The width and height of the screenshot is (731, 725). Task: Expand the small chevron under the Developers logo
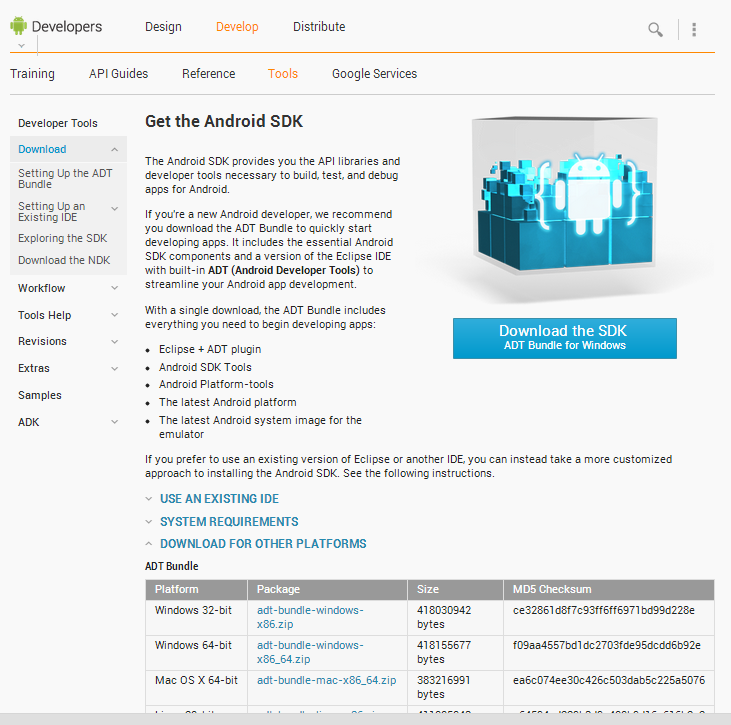[x=21, y=46]
